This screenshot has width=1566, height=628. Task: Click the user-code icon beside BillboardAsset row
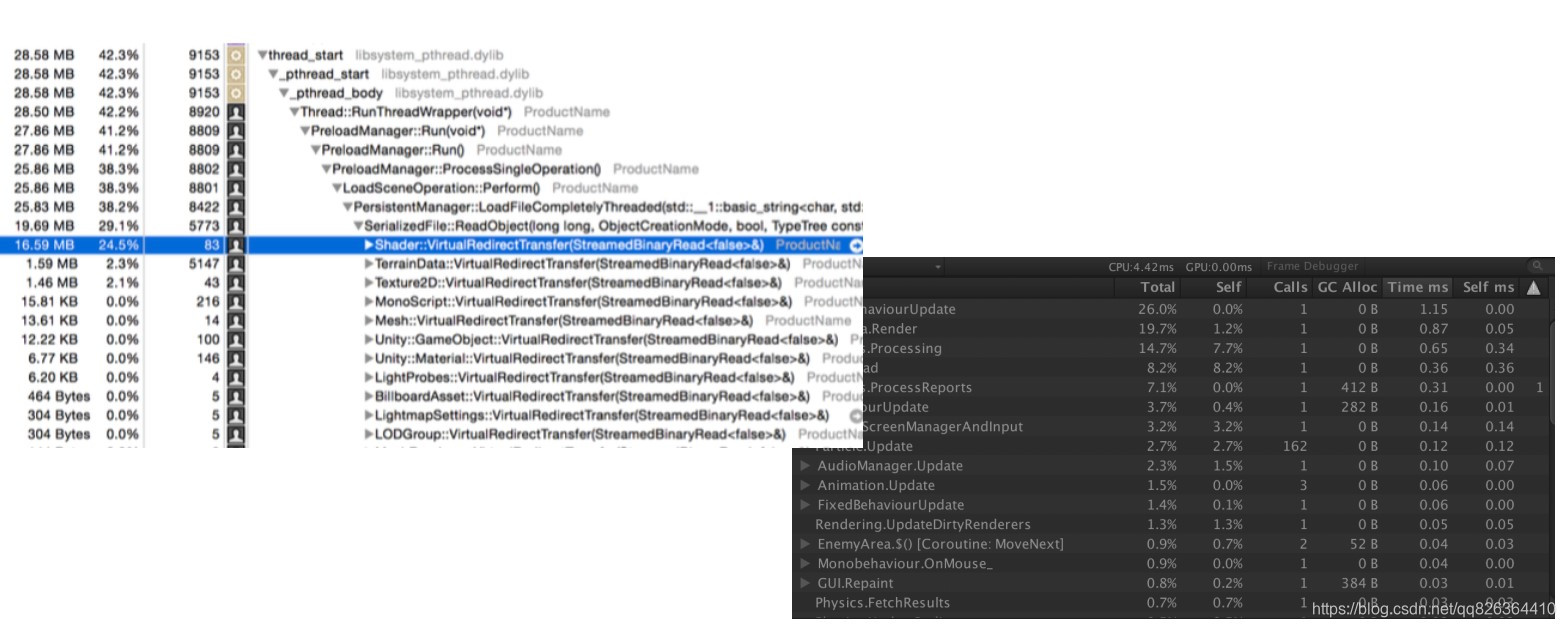point(236,396)
